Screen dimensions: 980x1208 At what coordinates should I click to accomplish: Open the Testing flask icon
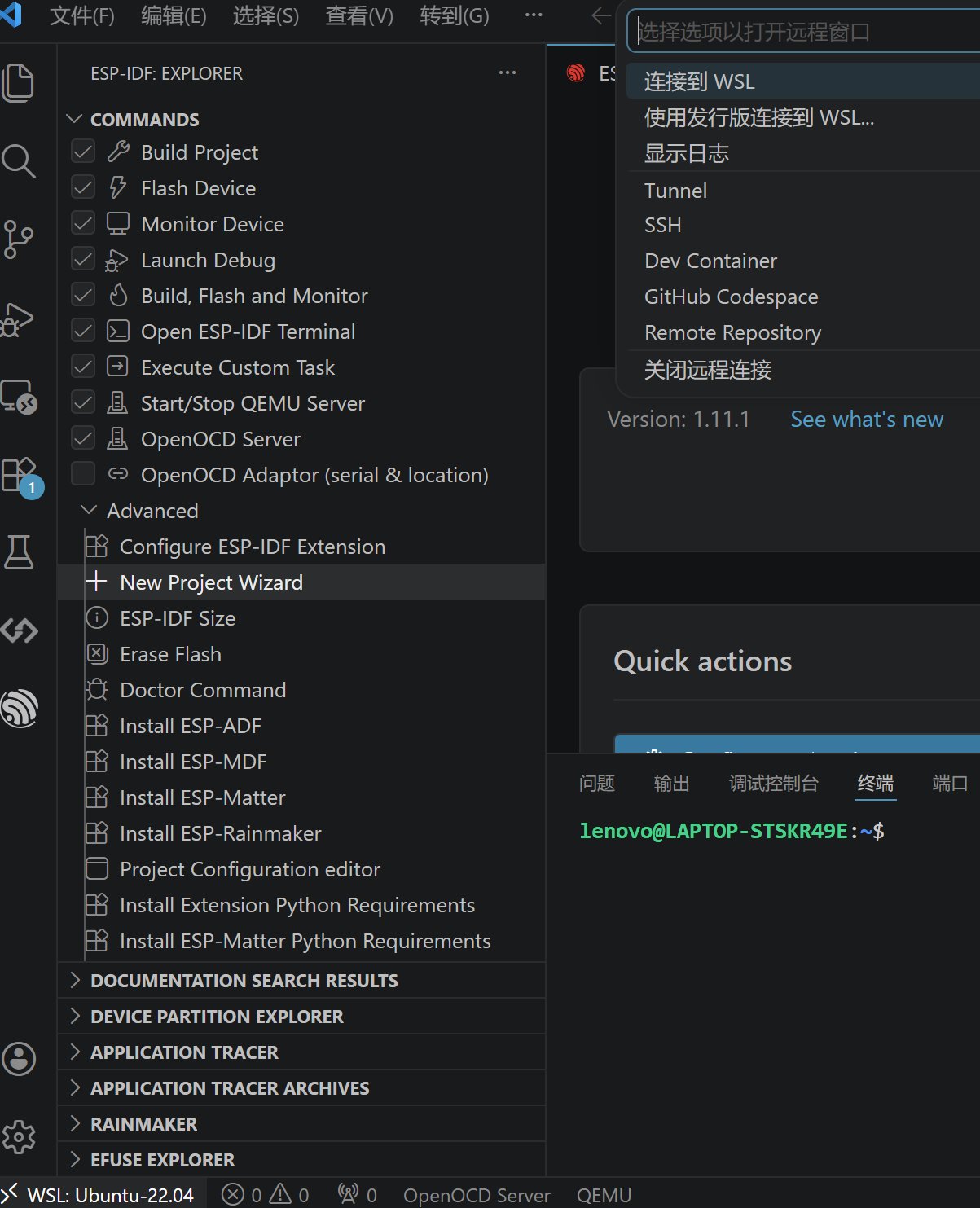pos(19,552)
